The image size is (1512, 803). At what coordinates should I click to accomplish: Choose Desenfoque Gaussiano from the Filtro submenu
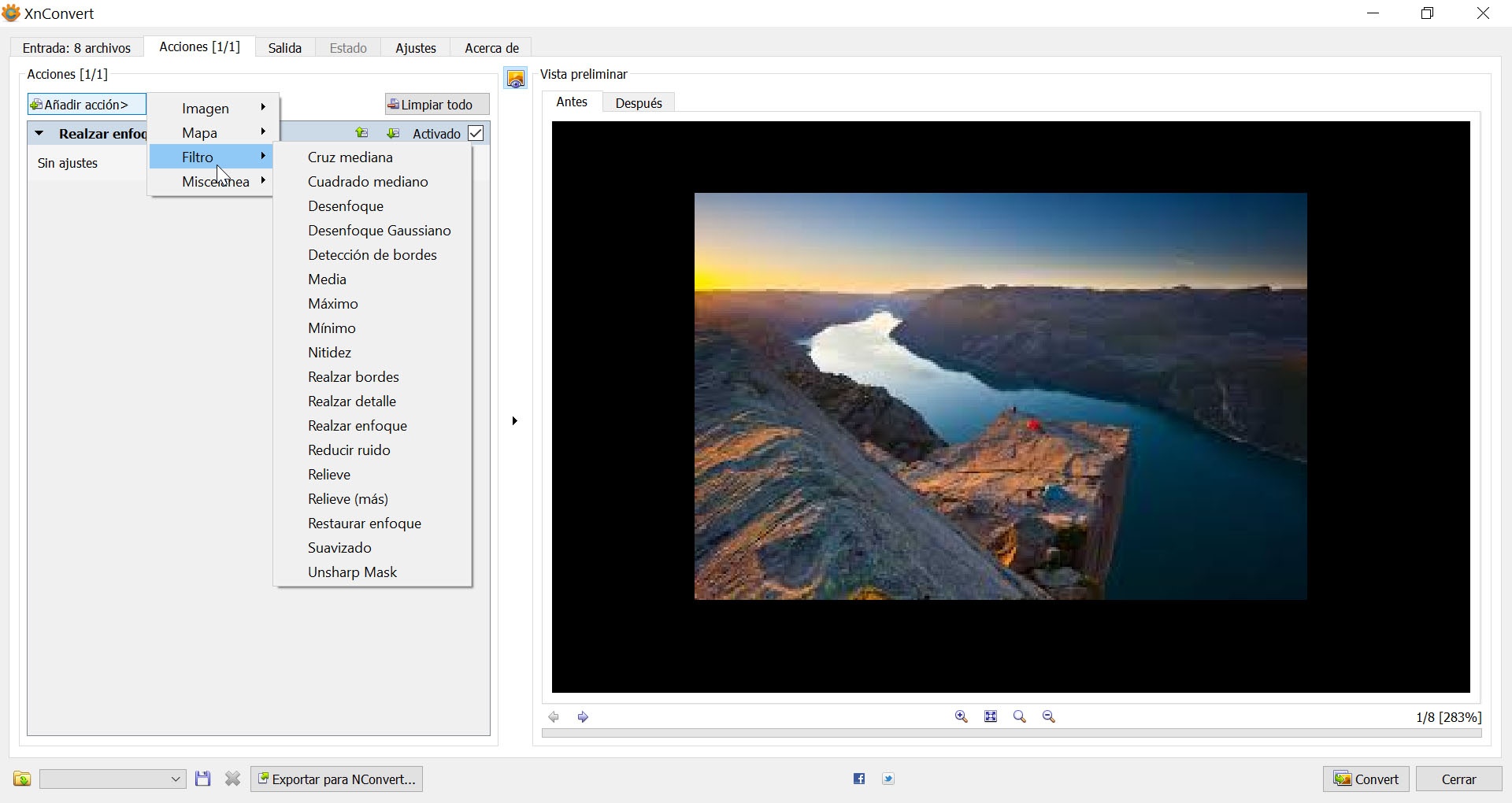click(x=379, y=231)
